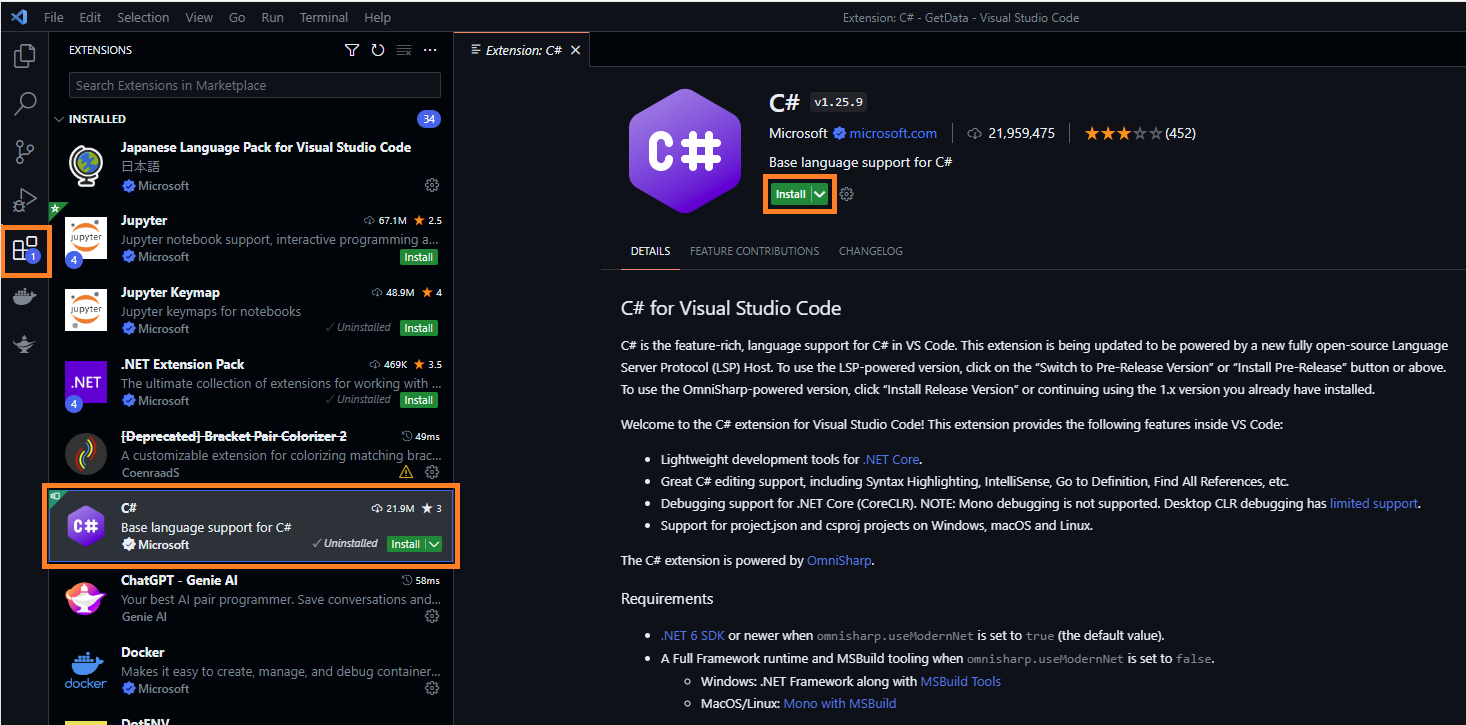
Task: Open the Terminal menu
Action: [x=323, y=17]
